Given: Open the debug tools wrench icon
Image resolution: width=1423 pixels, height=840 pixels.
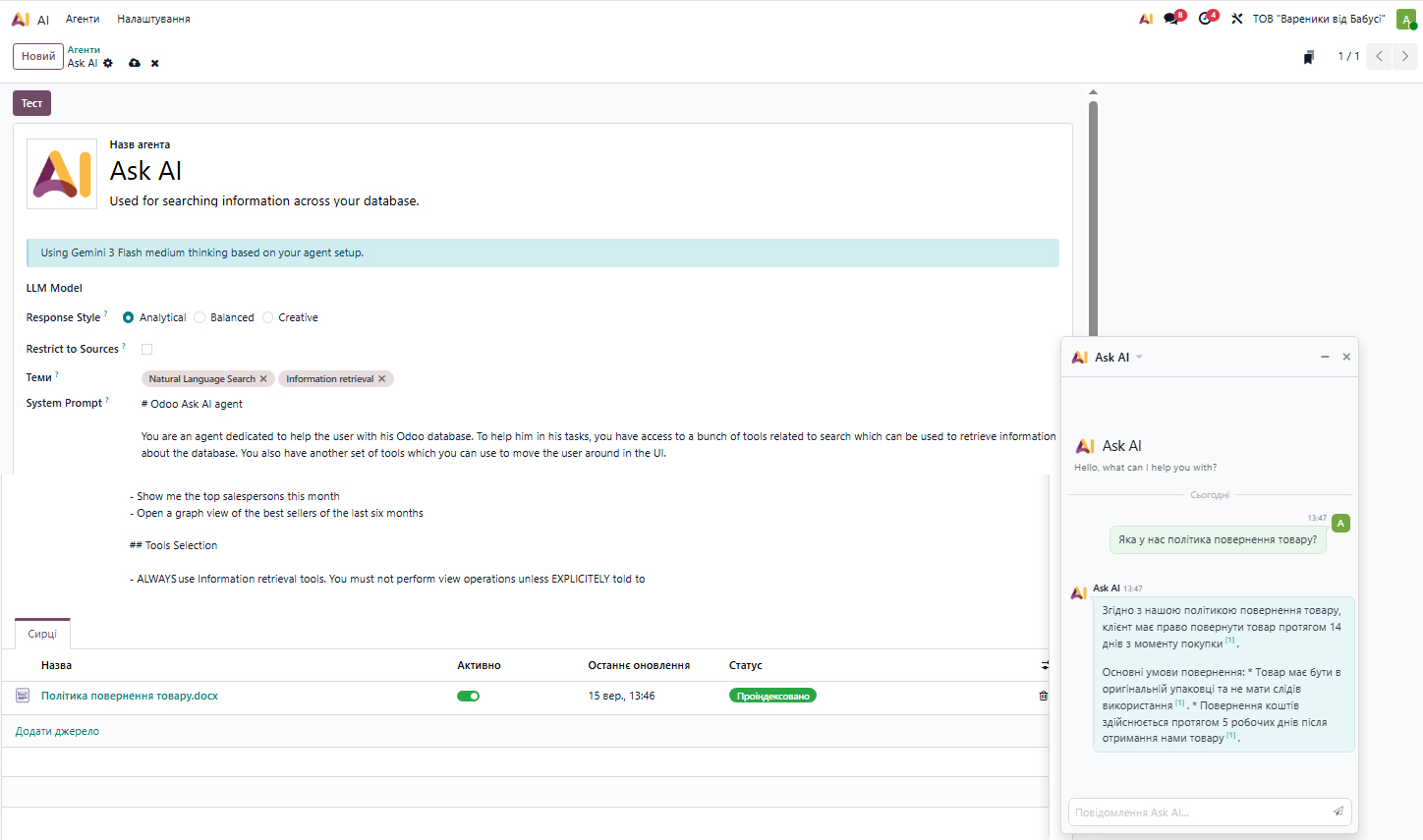Looking at the screenshot, I should pos(1237,19).
